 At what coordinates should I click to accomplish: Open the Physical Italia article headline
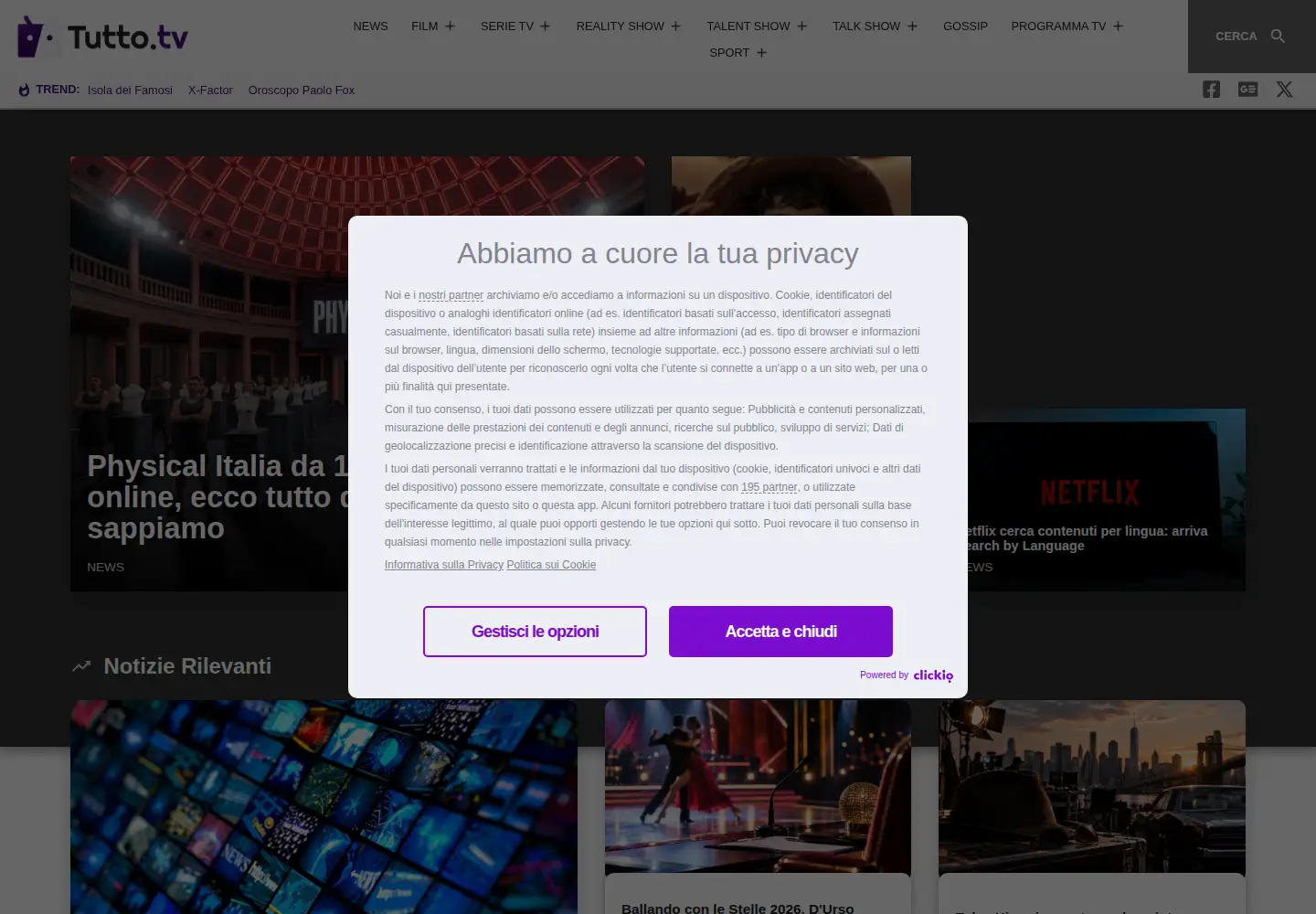point(218,497)
